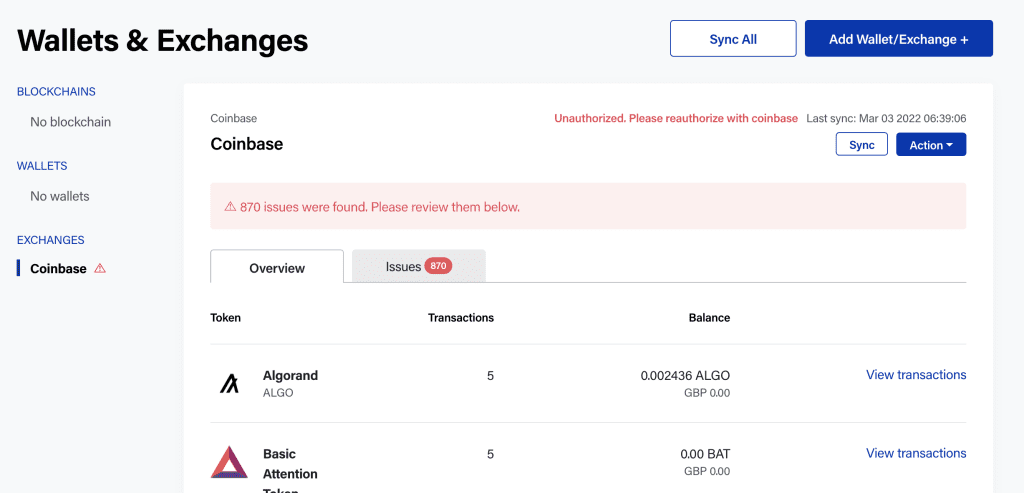Switch to the Issues tab

point(419,266)
